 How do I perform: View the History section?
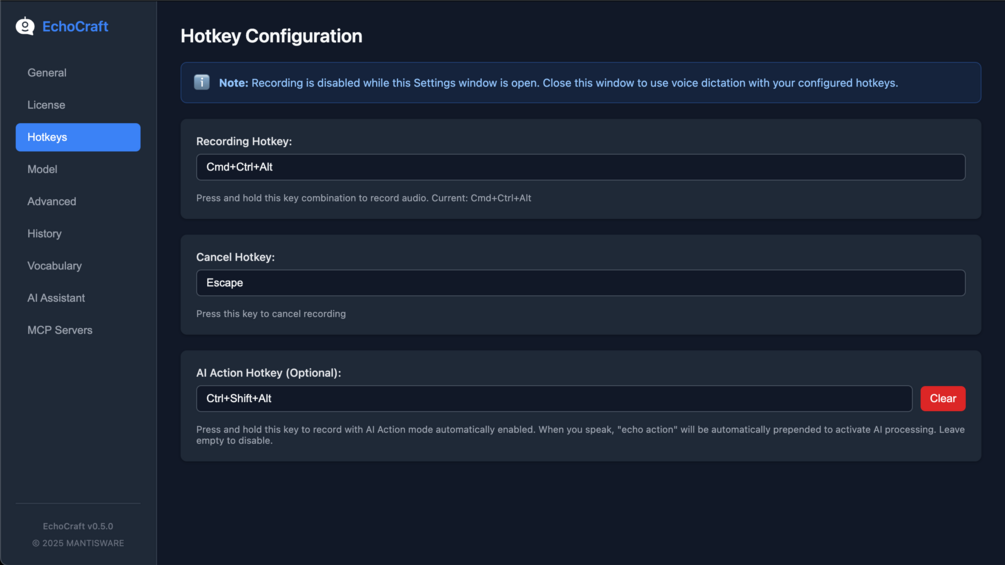pos(44,234)
